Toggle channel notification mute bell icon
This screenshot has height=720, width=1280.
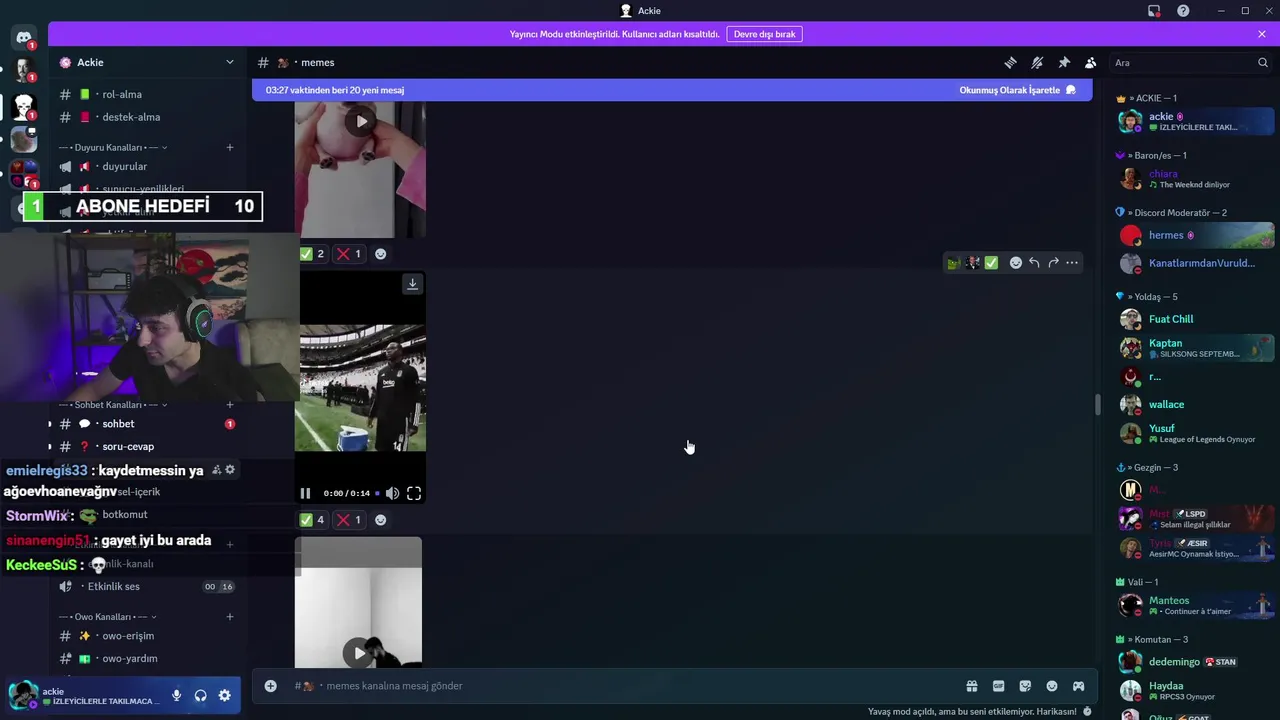(x=1037, y=62)
